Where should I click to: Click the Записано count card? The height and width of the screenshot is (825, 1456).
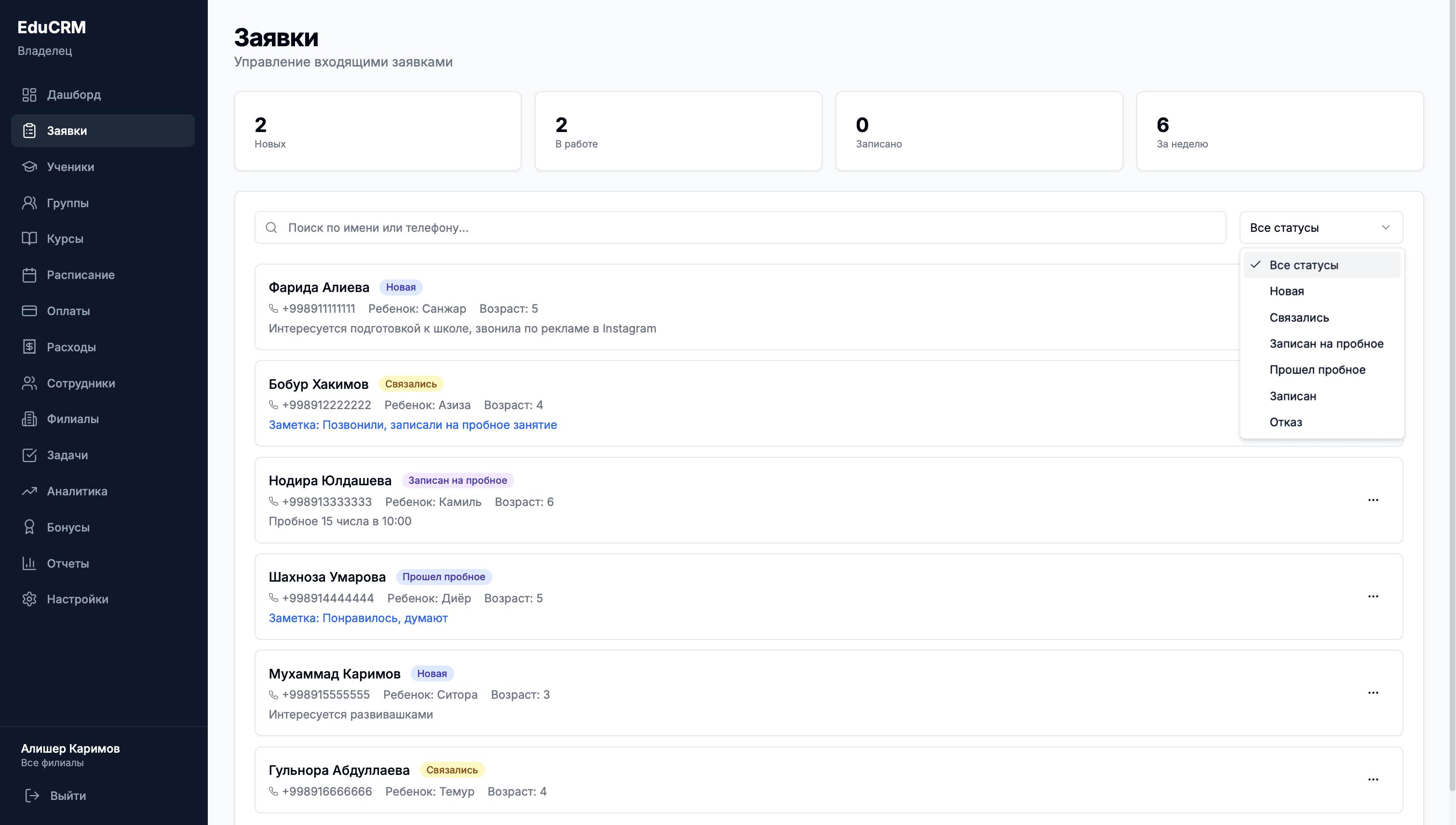tap(979, 131)
